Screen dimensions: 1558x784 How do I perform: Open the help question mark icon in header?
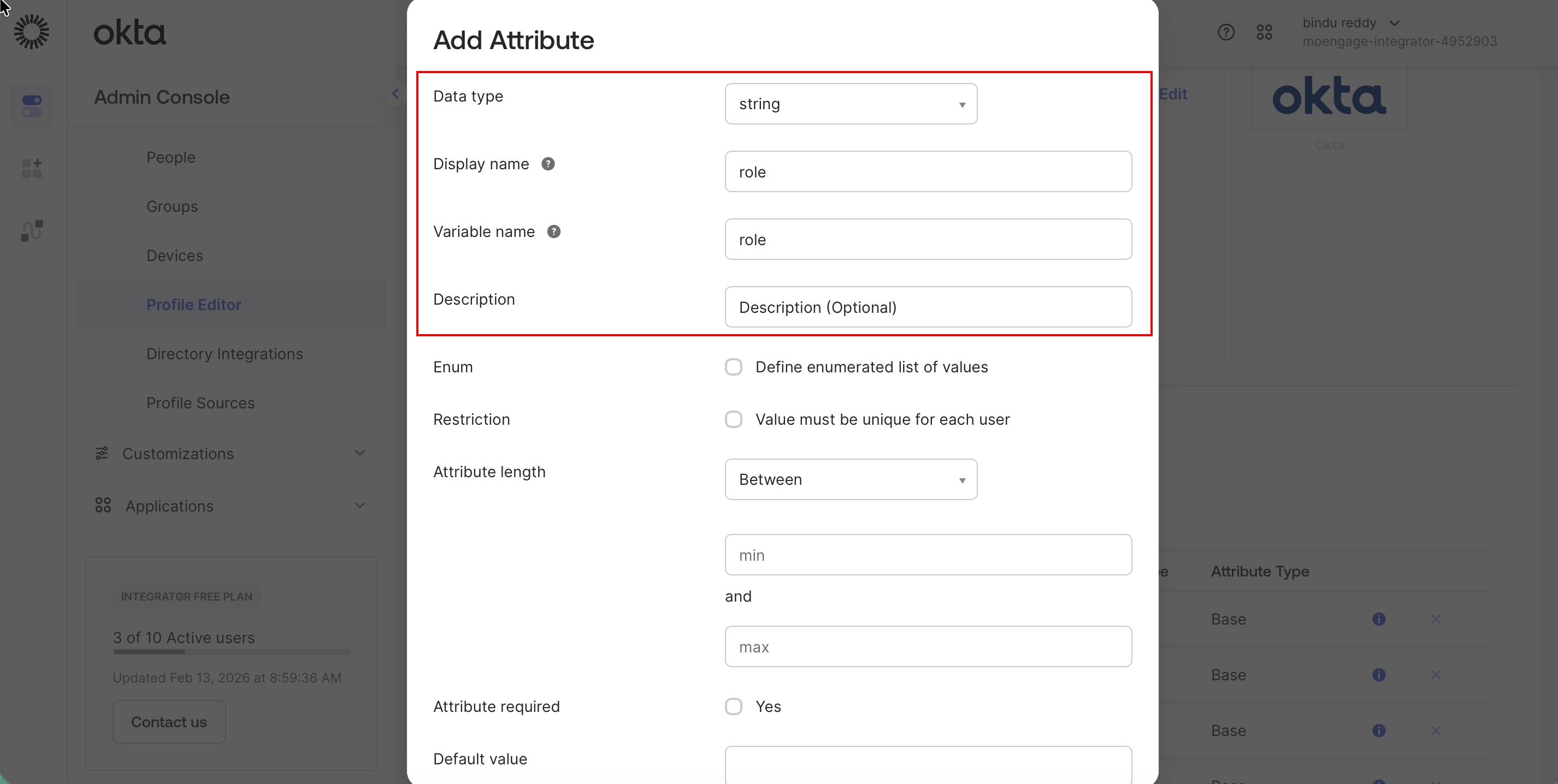(1225, 32)
